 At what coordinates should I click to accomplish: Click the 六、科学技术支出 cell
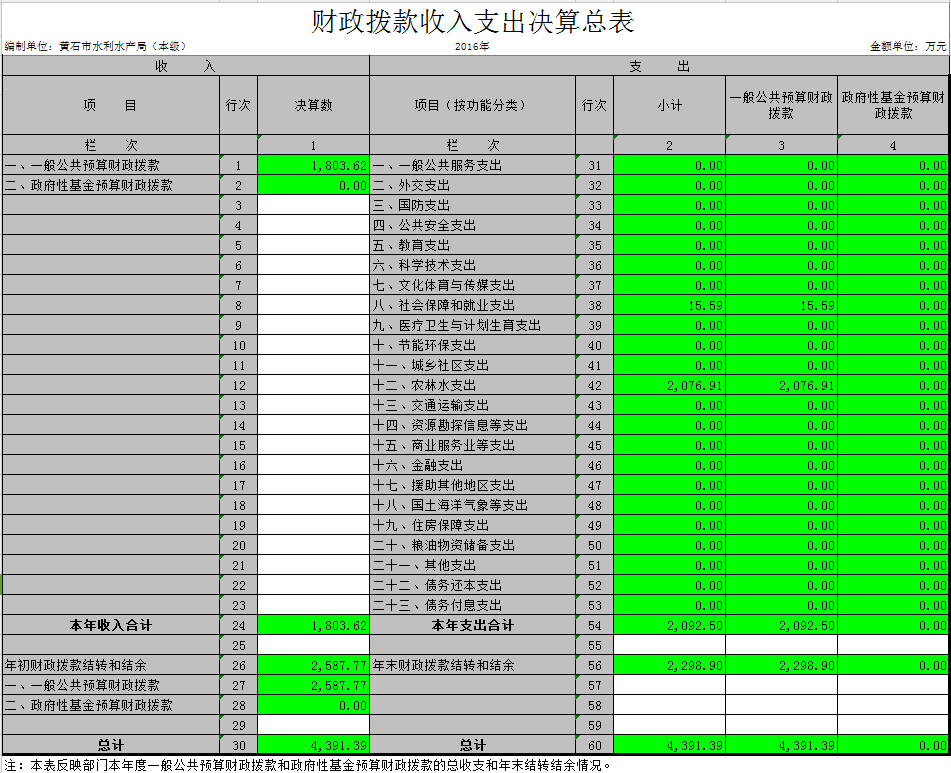pyautogui.click(x=472, y=266)
